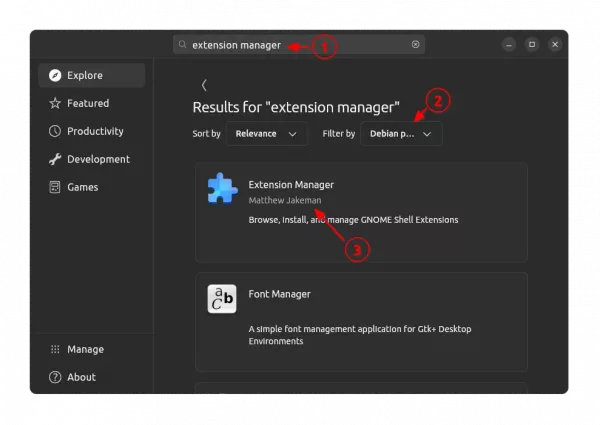Click the Font Manager description text
Viewport: 600px width, 425px height.
click(x=360, y=335)
